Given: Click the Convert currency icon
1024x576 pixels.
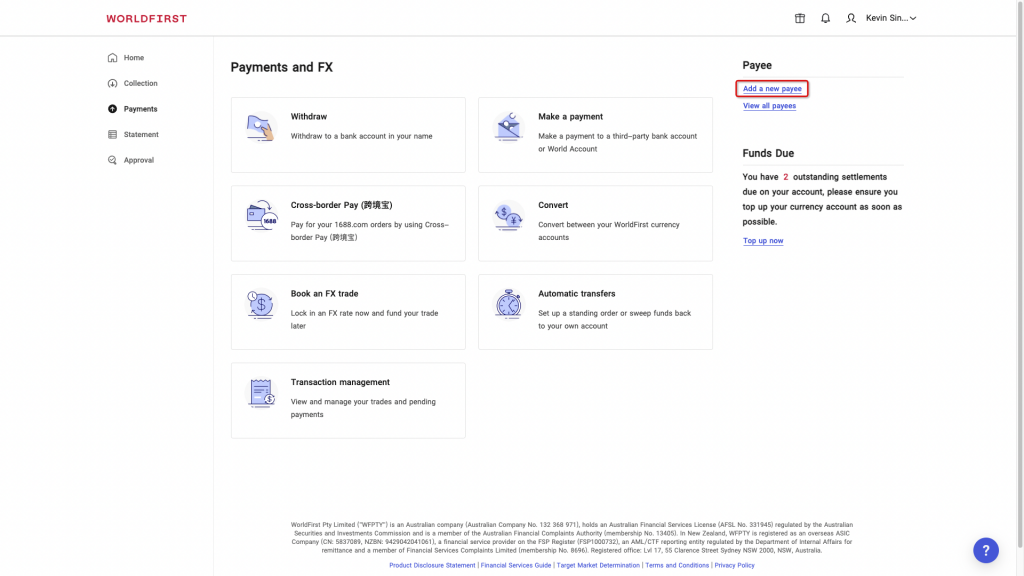Looking at the screenshot, I should [x=509, y=215].
